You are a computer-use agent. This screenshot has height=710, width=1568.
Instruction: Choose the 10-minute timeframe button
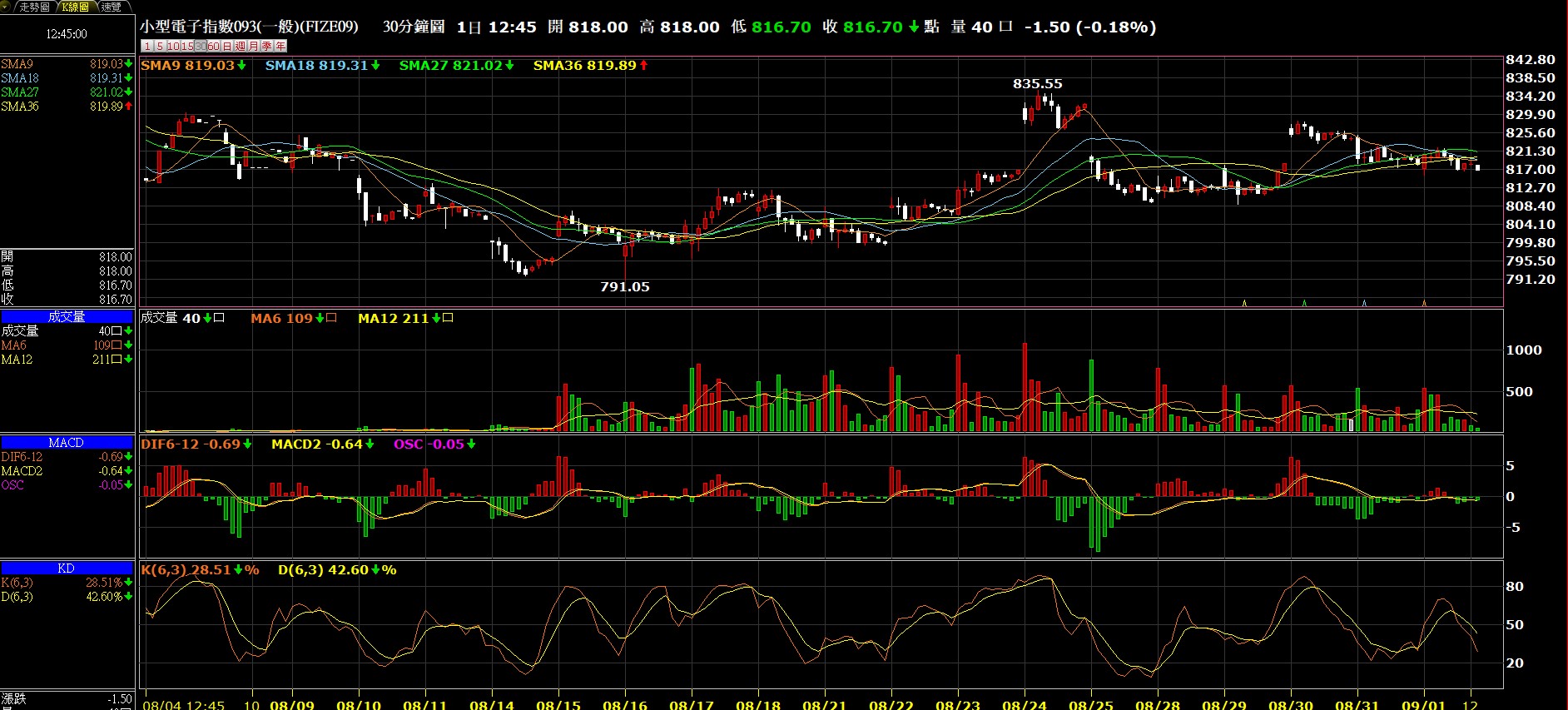[x=173, y=46]
